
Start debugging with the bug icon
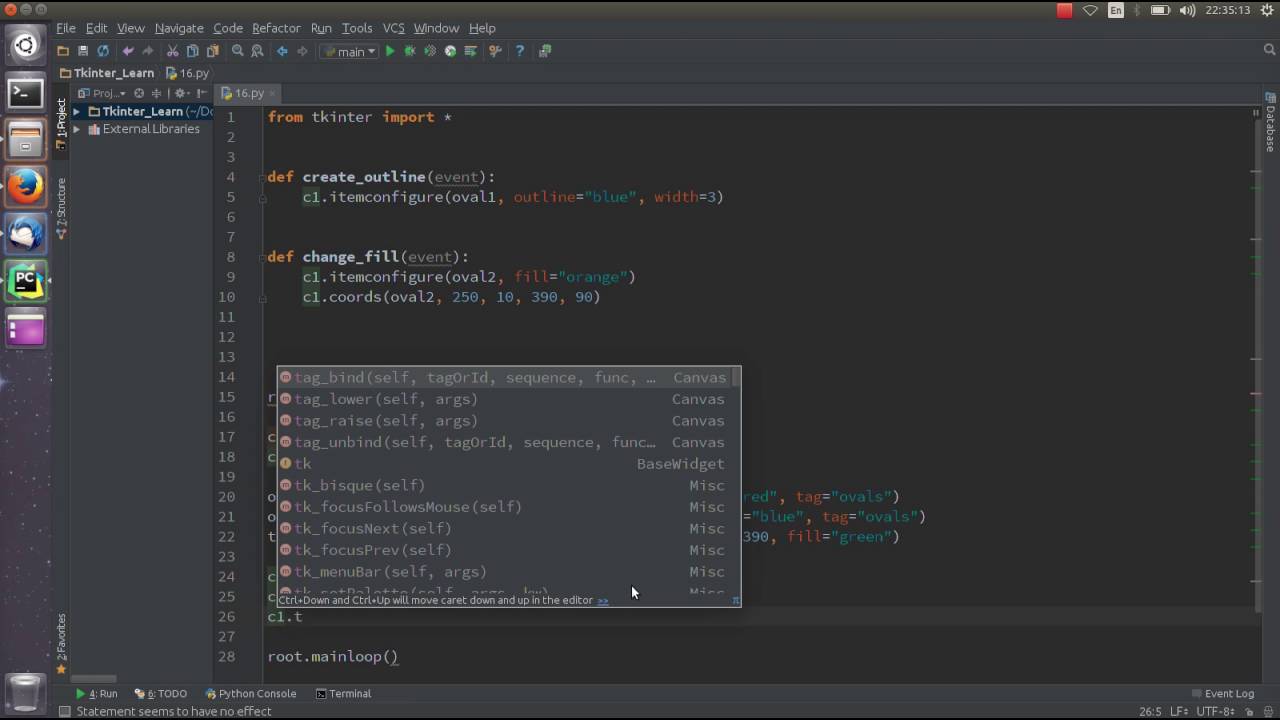409,51
